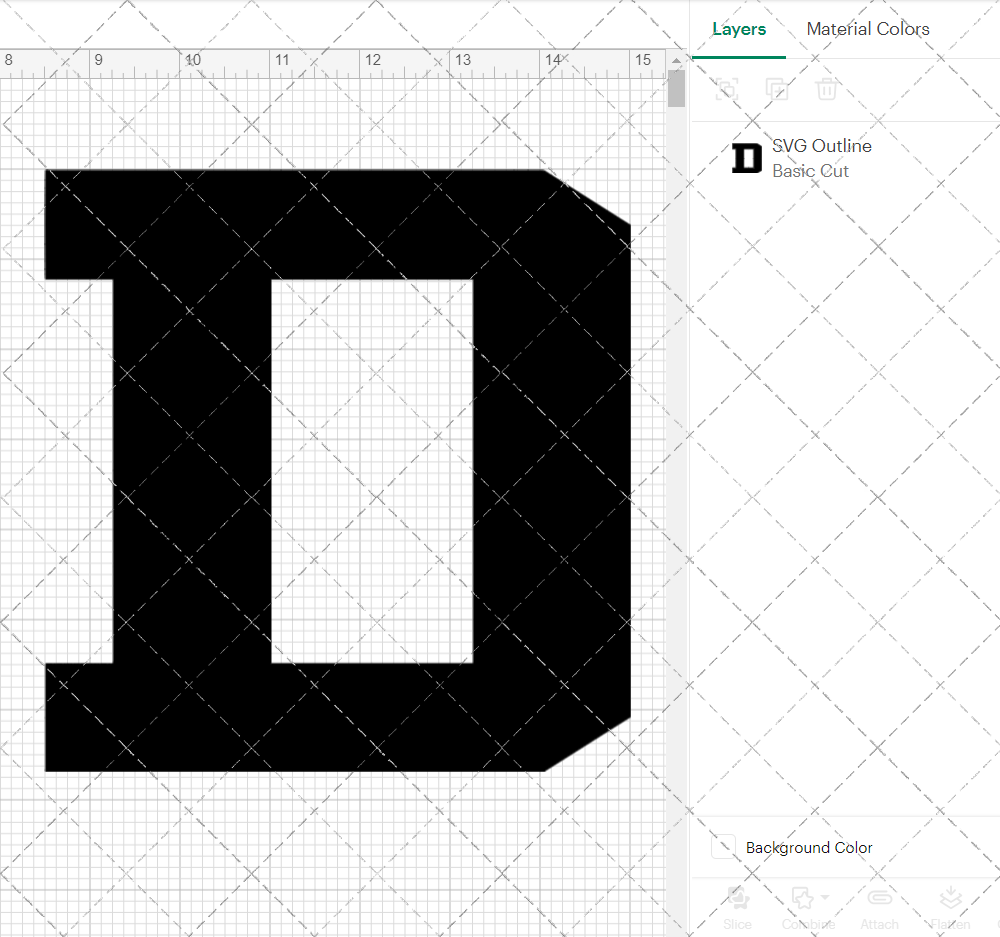Screen dimensions: 1000x937
Task: Click the Attach tool
Action: tap(879, 907)
